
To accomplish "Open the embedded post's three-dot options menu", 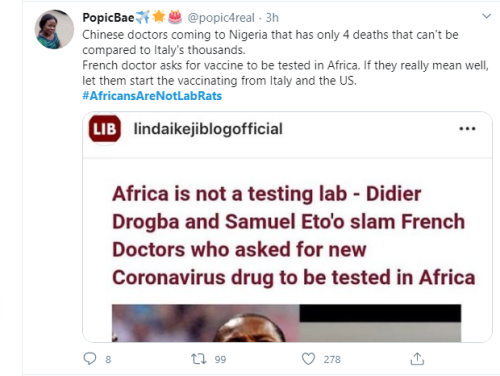I will [x=467, y=129].
